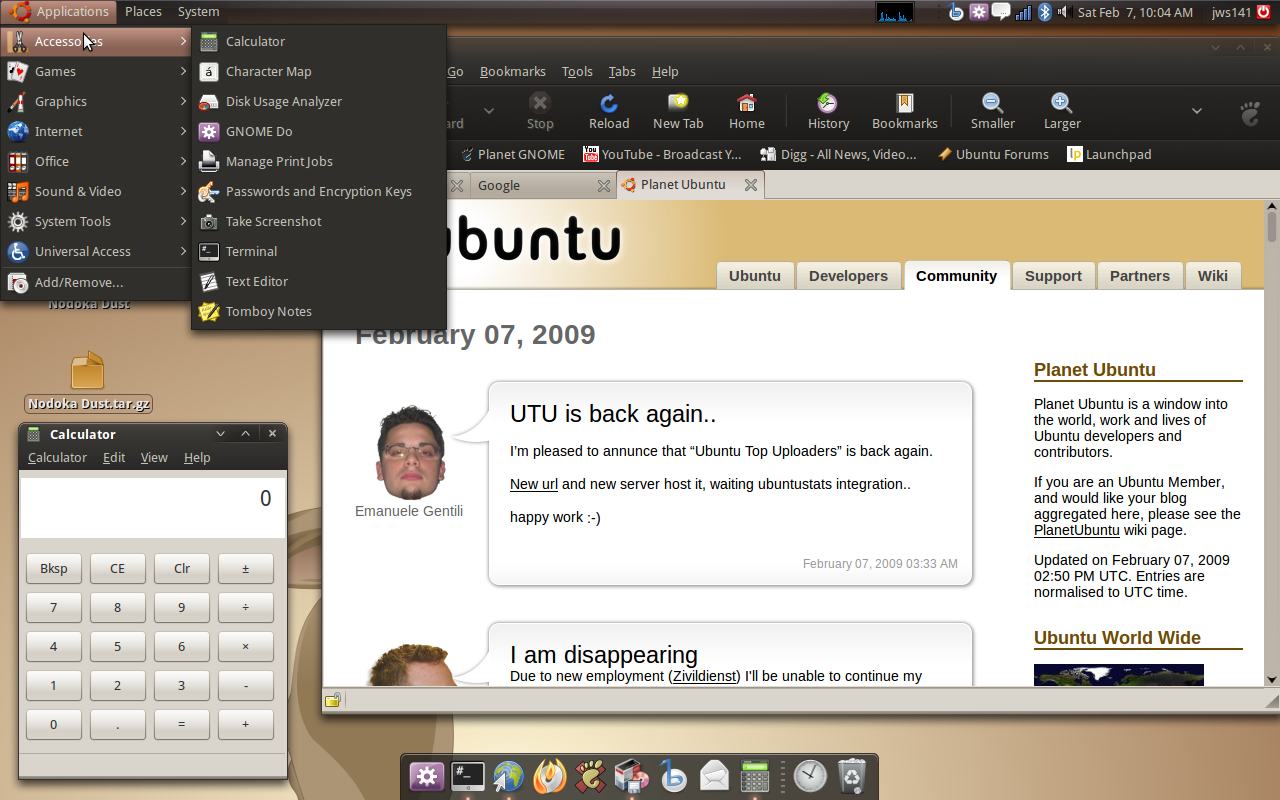Open Text Editor from Accessories

point(319,281)
